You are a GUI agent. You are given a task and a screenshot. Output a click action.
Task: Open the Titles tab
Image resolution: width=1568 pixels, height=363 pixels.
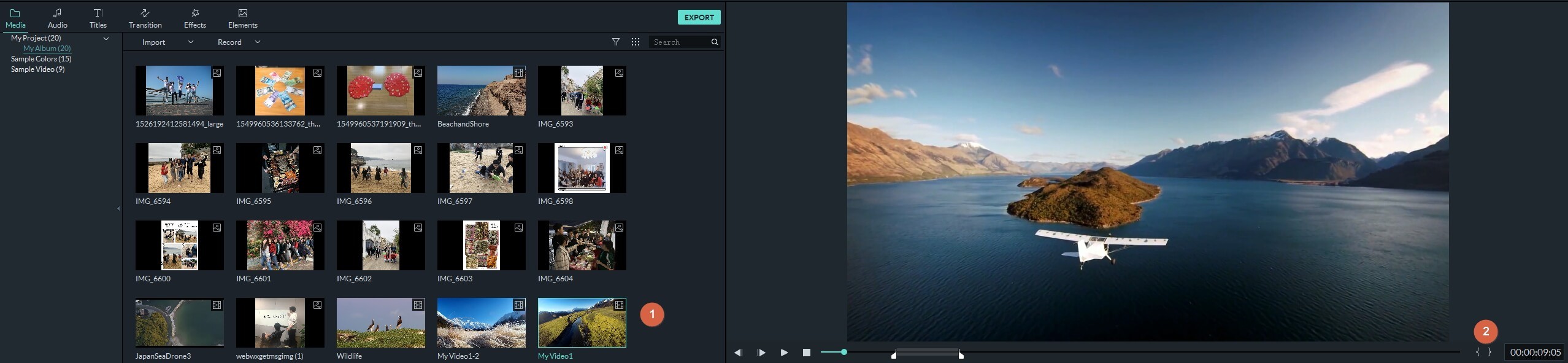click(x=98, y=18)
